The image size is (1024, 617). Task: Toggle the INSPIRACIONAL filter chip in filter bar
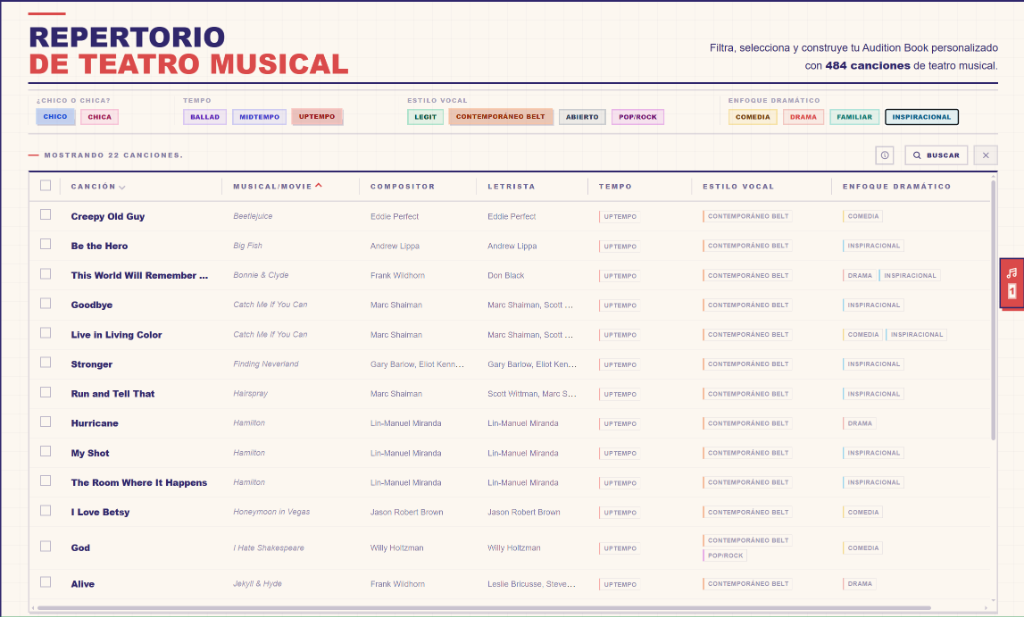tap(921, 117)
